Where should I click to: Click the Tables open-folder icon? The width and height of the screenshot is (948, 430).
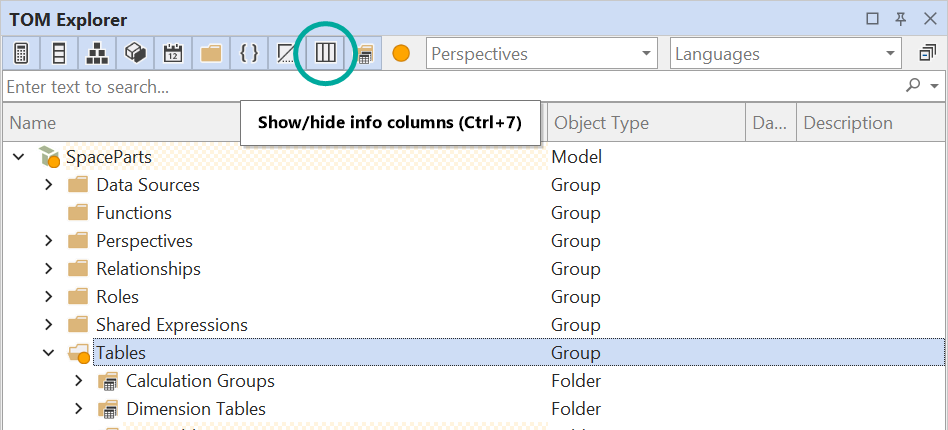79,353
